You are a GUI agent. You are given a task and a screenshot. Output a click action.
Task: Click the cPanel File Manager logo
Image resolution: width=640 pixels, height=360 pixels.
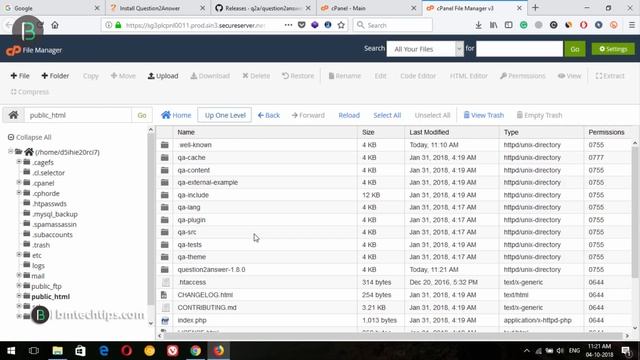[x=34, y=50]
